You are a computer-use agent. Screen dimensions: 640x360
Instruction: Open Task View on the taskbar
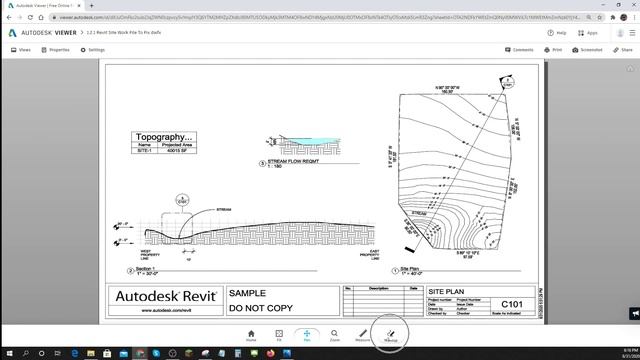coord(58,353)
